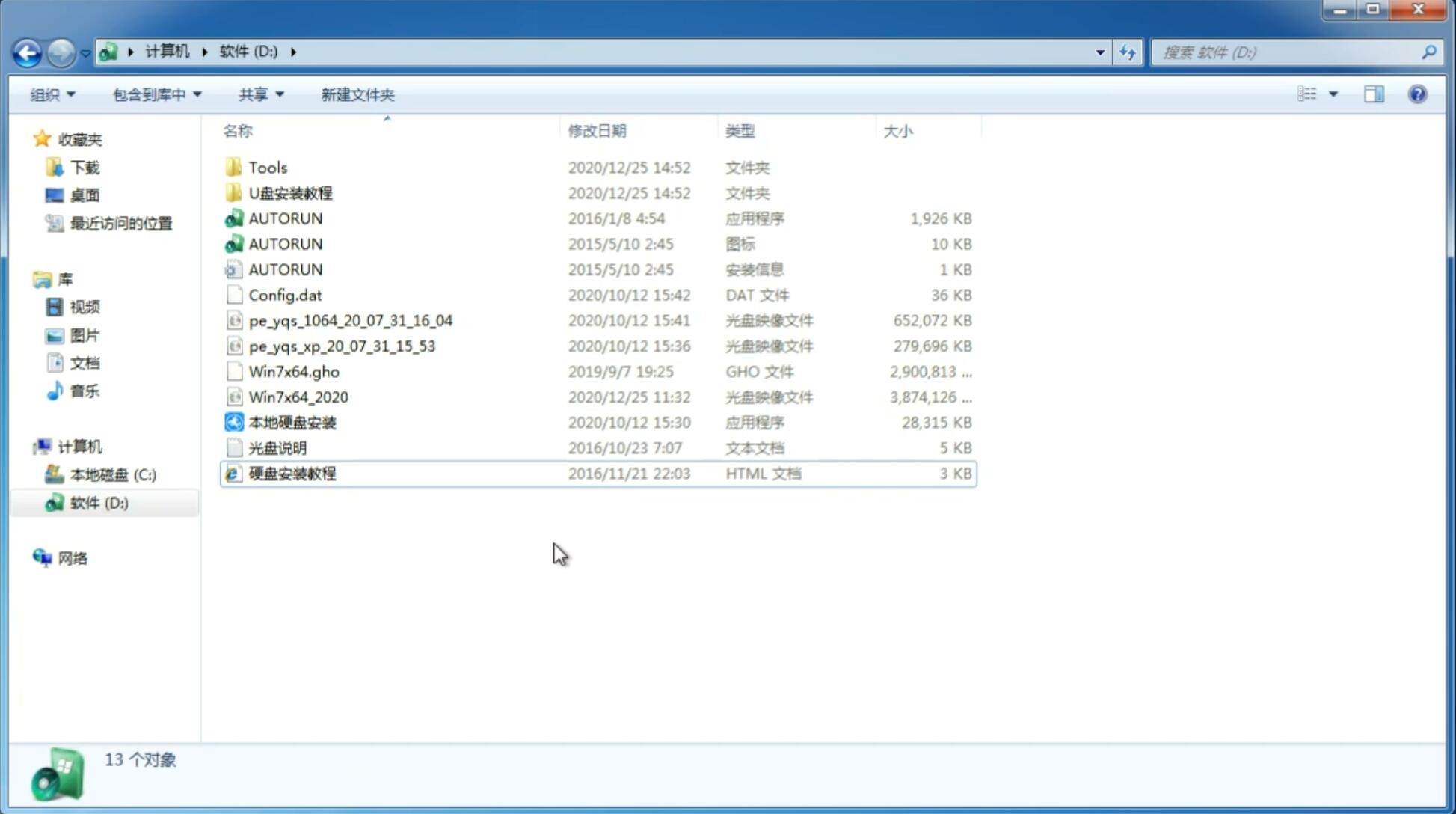Open pe_yqs_1064 disc image file

coord(350,320)
